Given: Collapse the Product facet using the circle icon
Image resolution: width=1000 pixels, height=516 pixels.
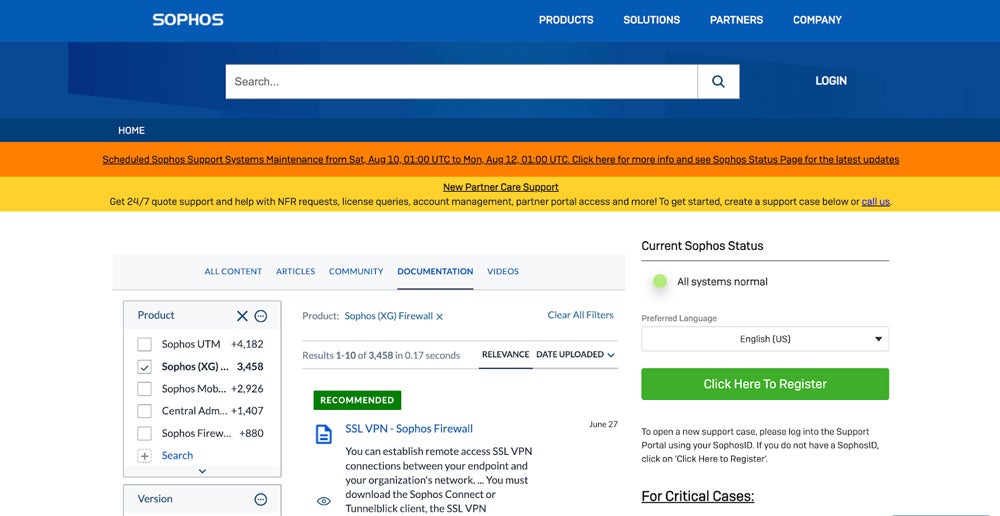Looking at the screenshot, I should [261, 316].
